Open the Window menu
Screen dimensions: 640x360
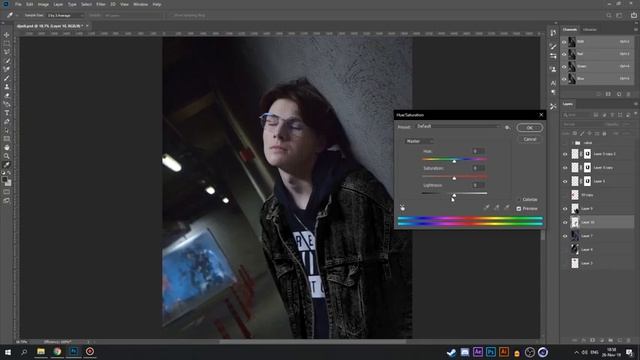coord(140,4)
